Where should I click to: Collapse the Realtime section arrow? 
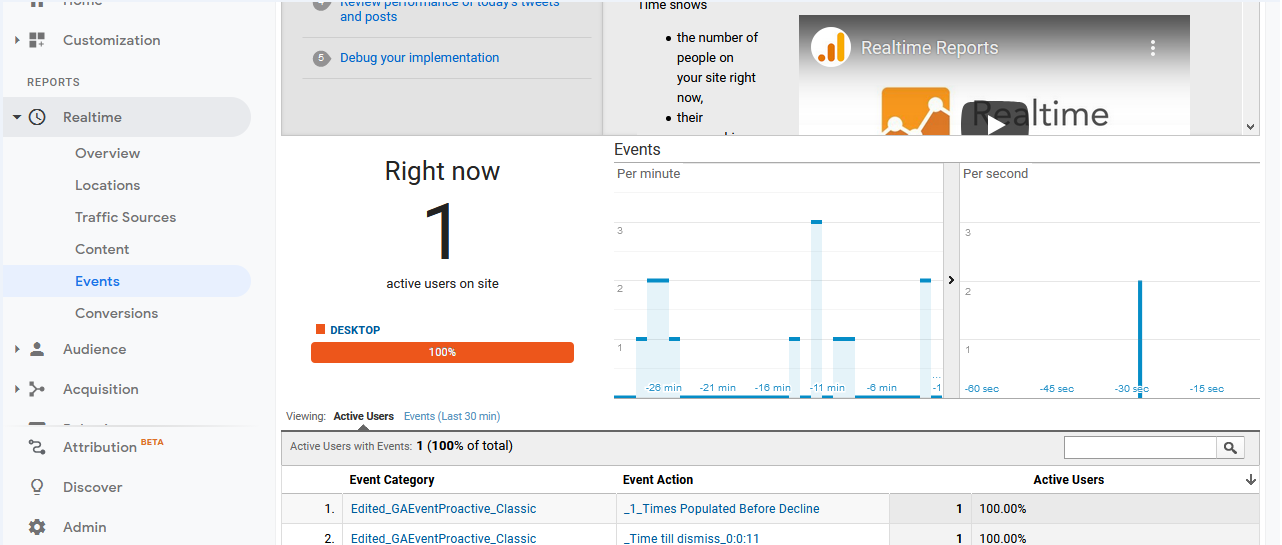pyautogui.click(x=17, y=117)
